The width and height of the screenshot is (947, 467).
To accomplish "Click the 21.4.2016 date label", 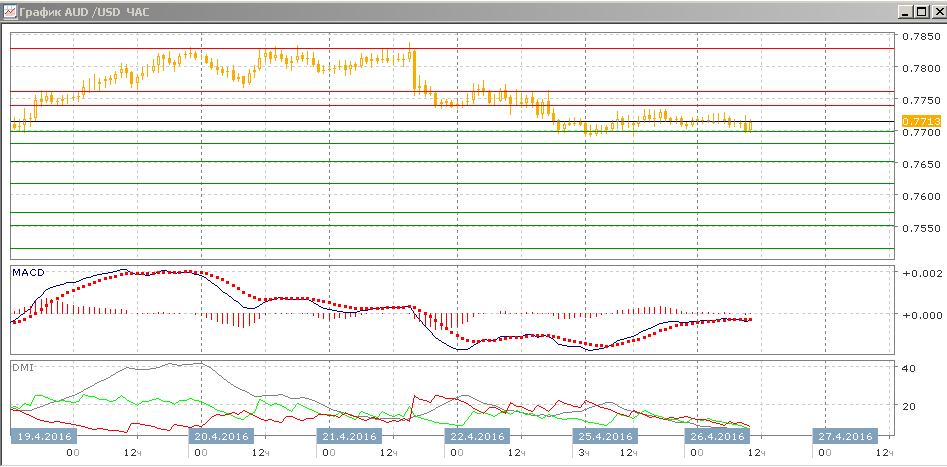I will point(349,436).
